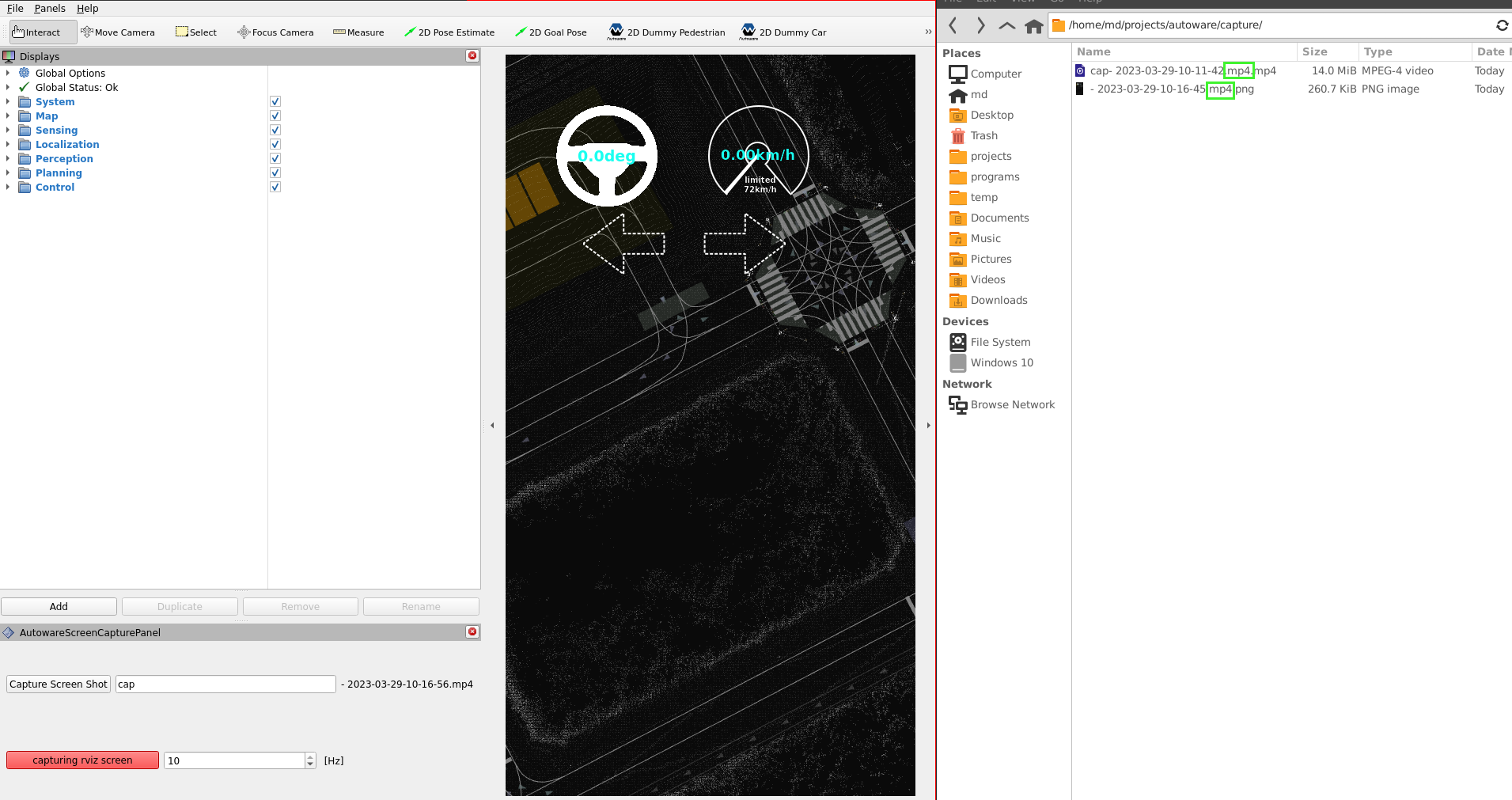
Task: Activate the Move Camera tool
Action: pyautogui.click(x=119, y=32)
